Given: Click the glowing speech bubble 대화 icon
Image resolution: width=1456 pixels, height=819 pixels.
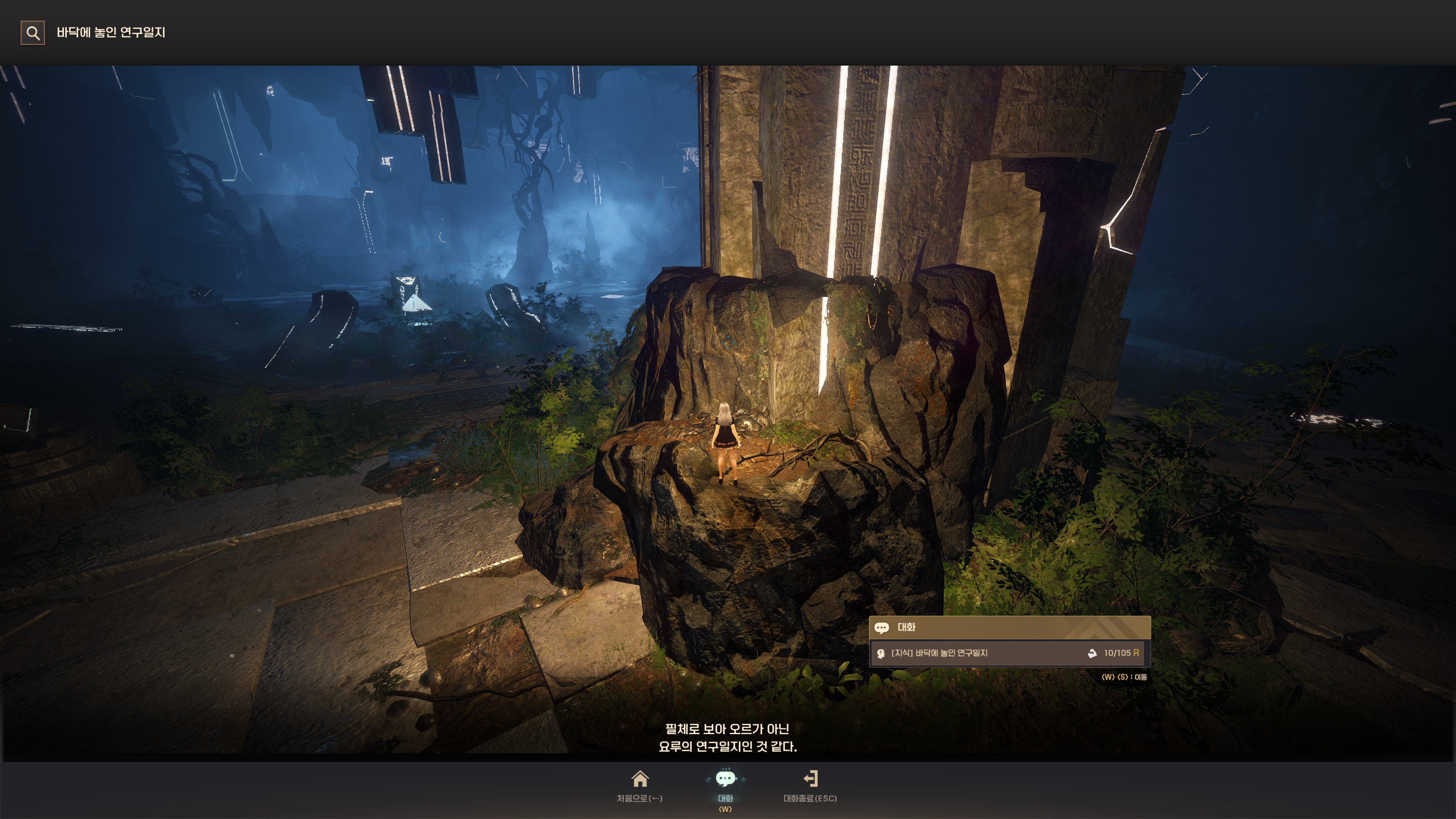Looking at the screenshot, I should coord(725,779).
